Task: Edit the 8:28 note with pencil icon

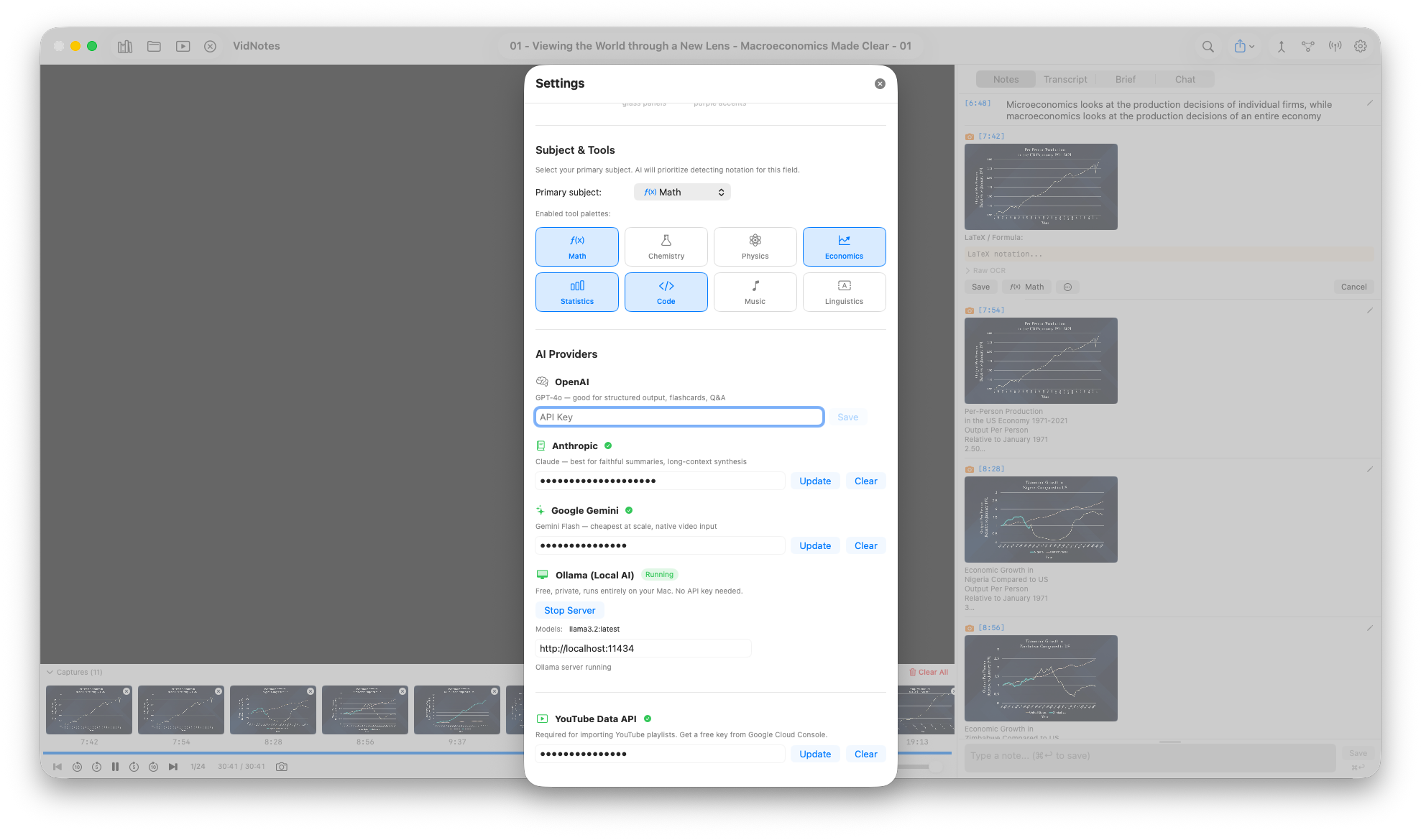Action: [x=1370, y=469]
